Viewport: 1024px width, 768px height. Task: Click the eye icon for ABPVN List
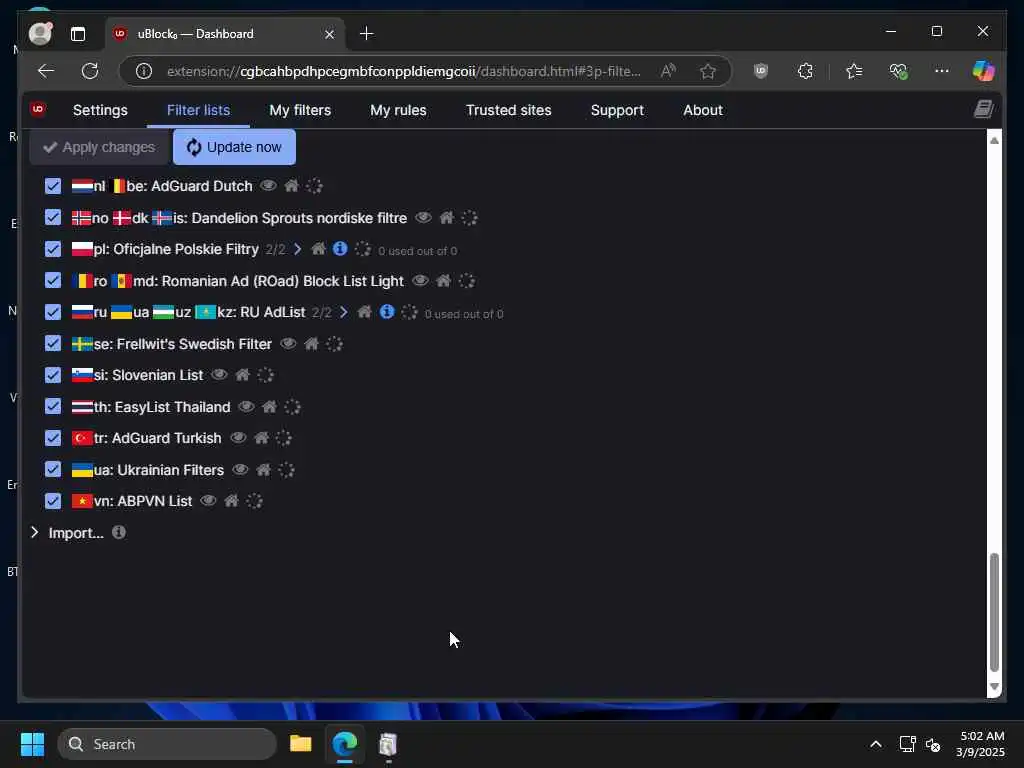pos(208,501)
